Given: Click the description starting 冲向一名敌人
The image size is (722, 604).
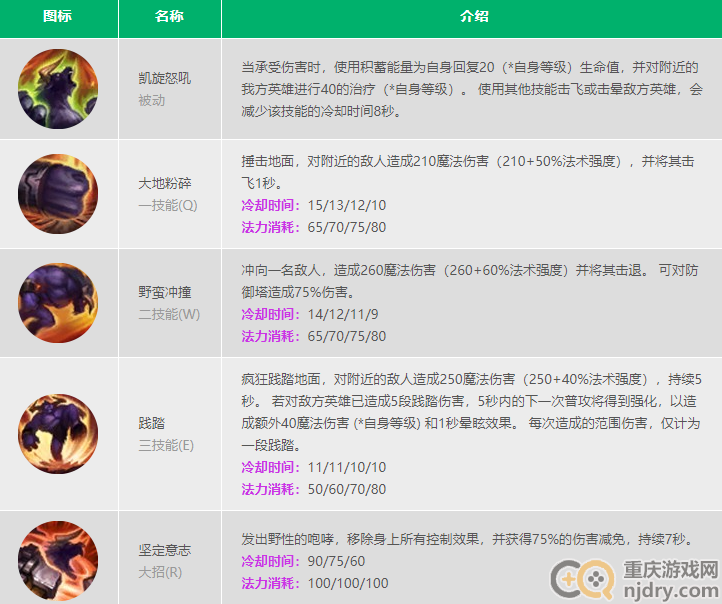Looking at the screenshot, I should click(470, 281).
